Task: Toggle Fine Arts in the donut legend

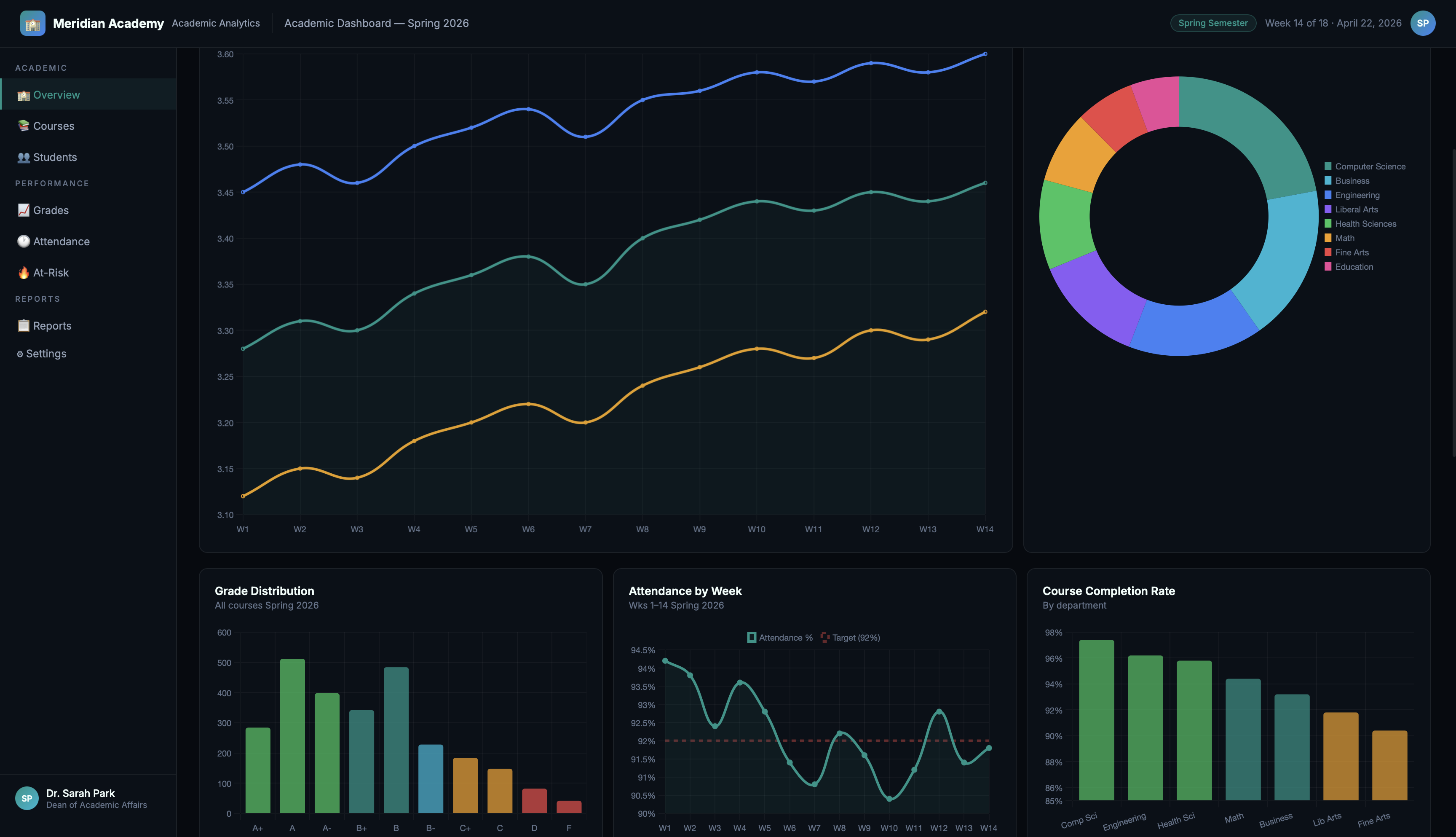Action: pos(1346,253)
